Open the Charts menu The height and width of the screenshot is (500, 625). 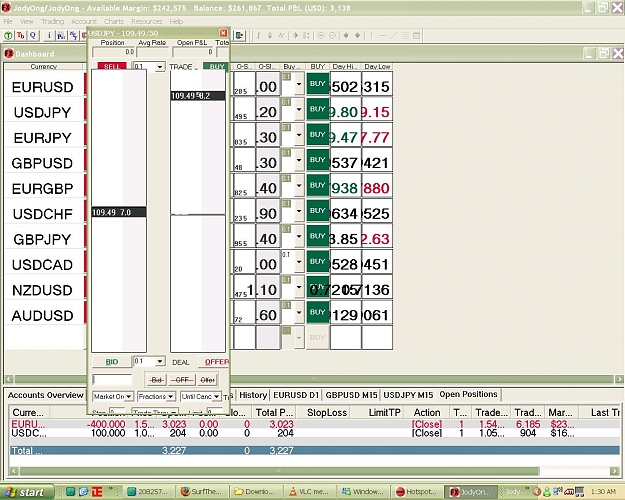point(114,22)
